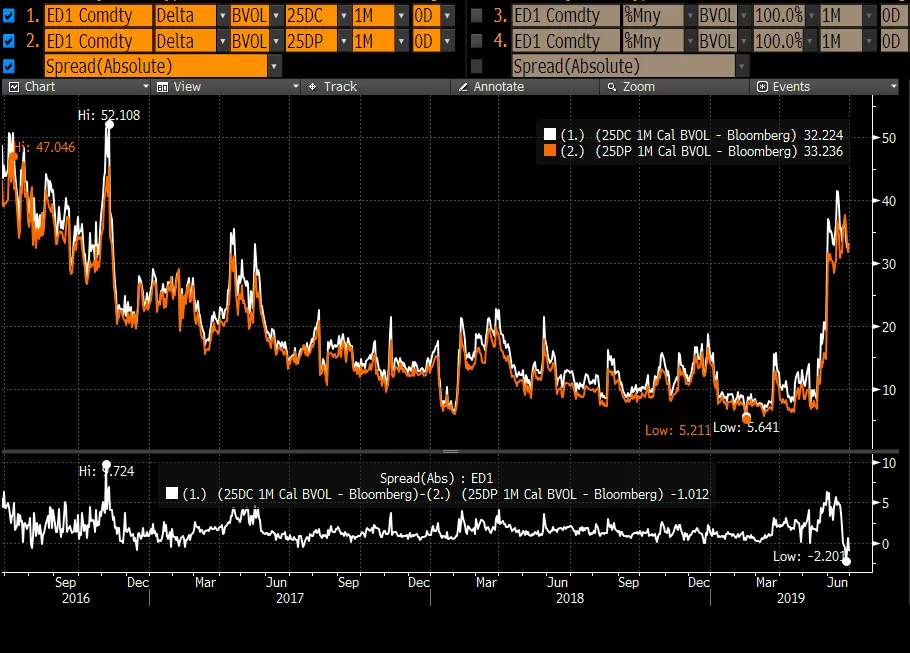Uncheck series 1 ED1 Comdty checkbox

coord(9,16)
